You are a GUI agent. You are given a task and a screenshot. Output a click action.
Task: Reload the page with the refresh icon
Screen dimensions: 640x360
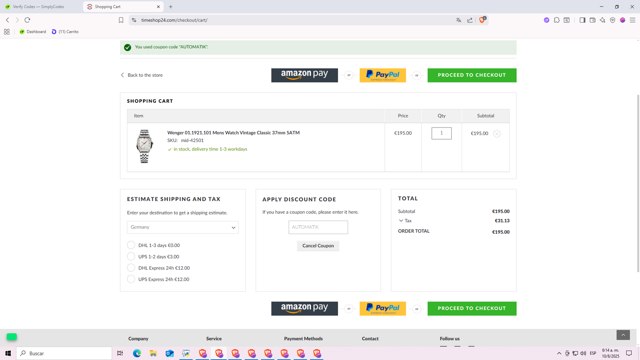point(27,20)
